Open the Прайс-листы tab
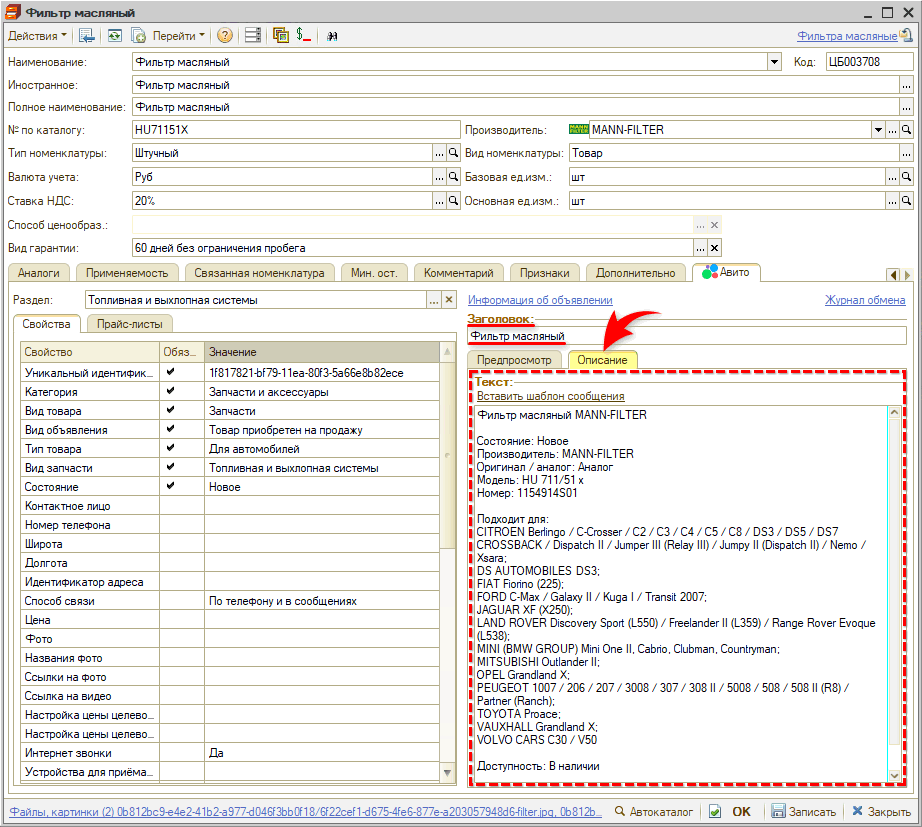 [130, 323]
